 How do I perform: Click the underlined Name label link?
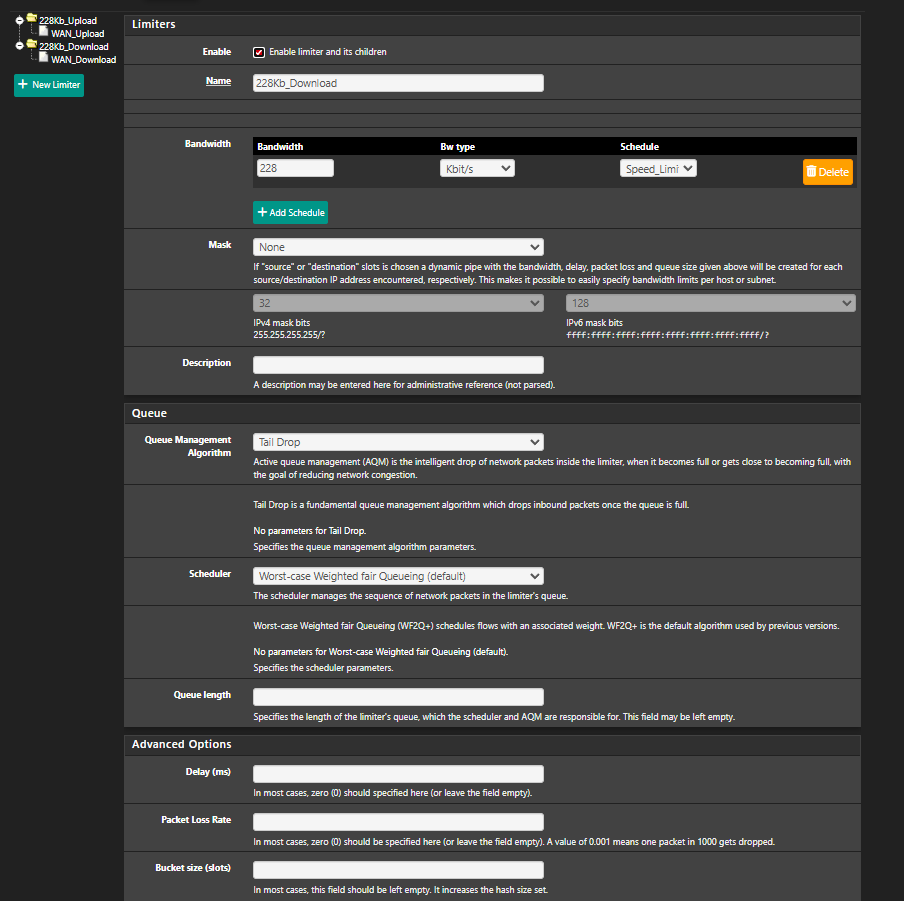click(x=219, y=81)
